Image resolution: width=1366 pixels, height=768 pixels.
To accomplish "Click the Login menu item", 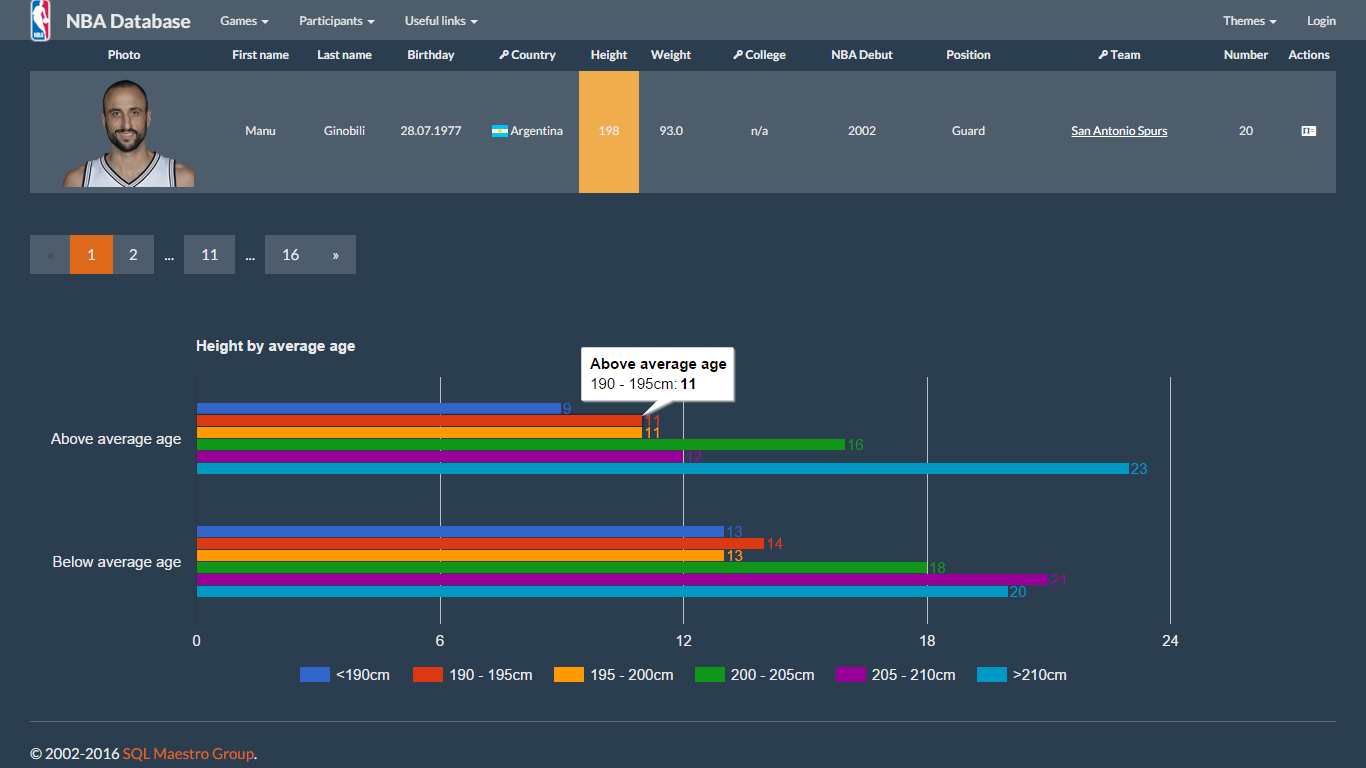I will [x=1321, y=21].
